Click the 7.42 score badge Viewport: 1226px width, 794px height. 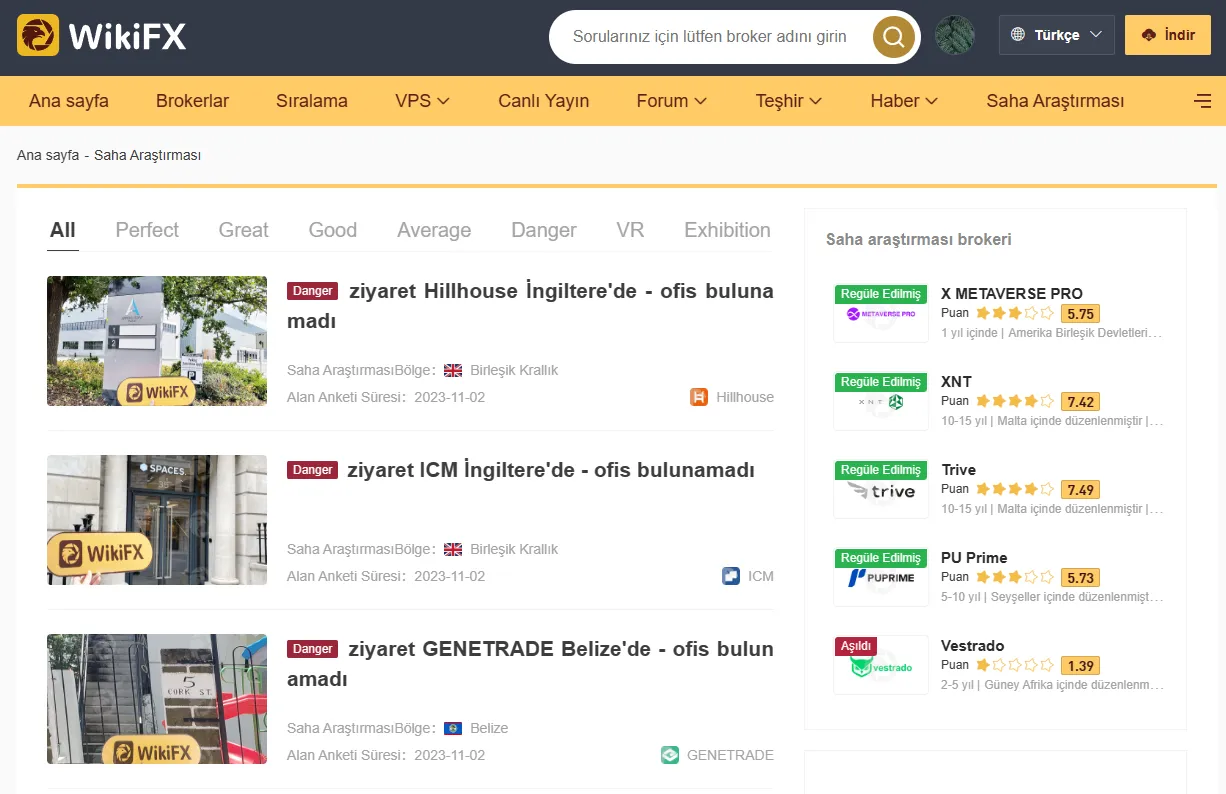[1080, 401]
